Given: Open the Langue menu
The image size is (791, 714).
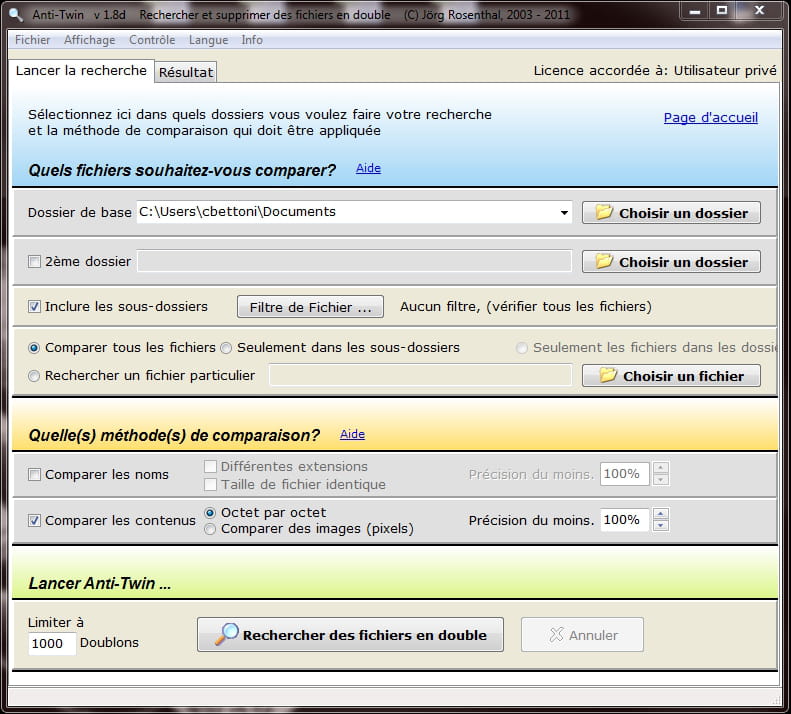Looking at the screenshot, I should 208,40.
